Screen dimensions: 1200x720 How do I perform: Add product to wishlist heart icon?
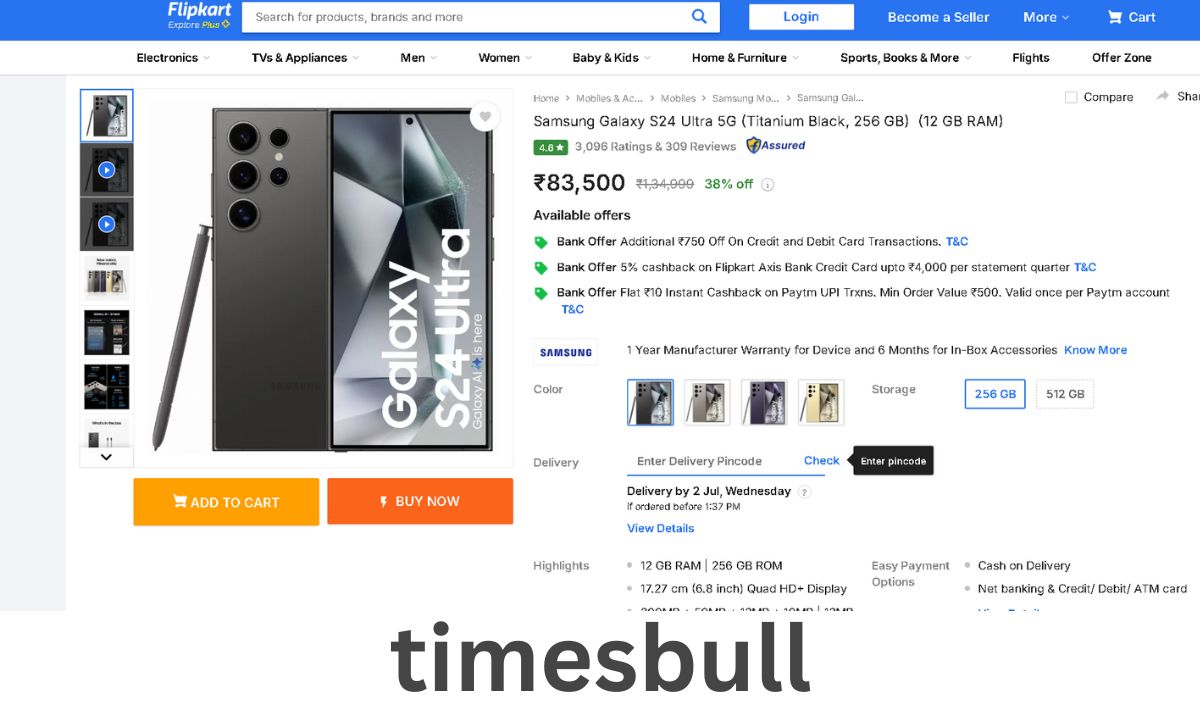click(485, 116)
